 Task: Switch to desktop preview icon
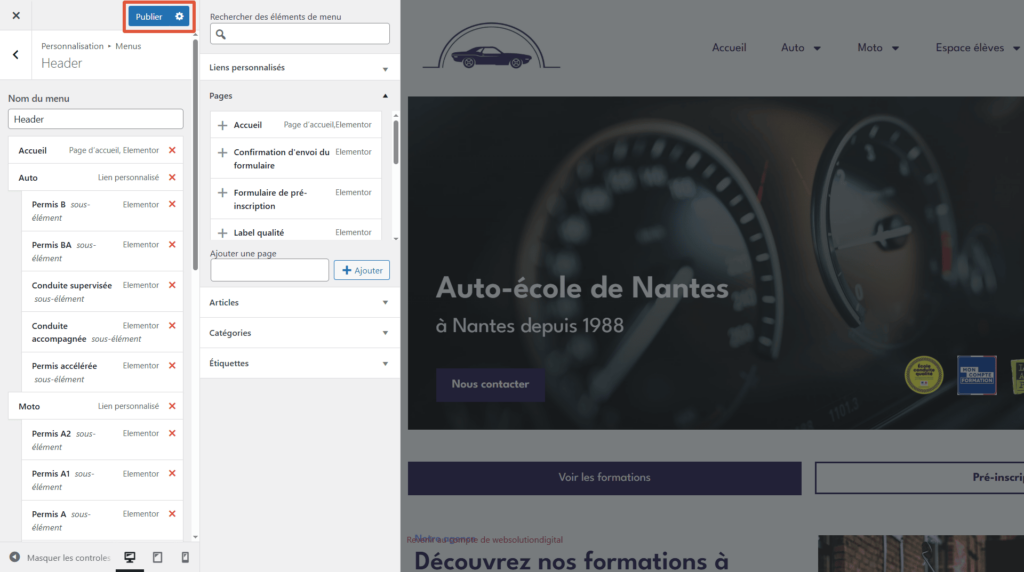point(129,557)
